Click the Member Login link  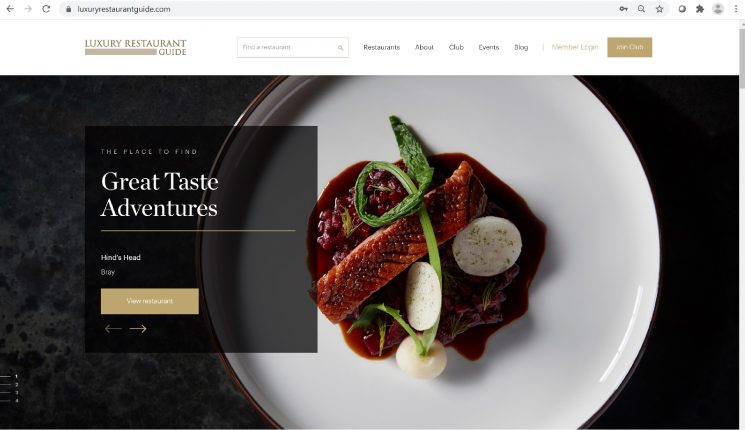click(x=575, y=47)
